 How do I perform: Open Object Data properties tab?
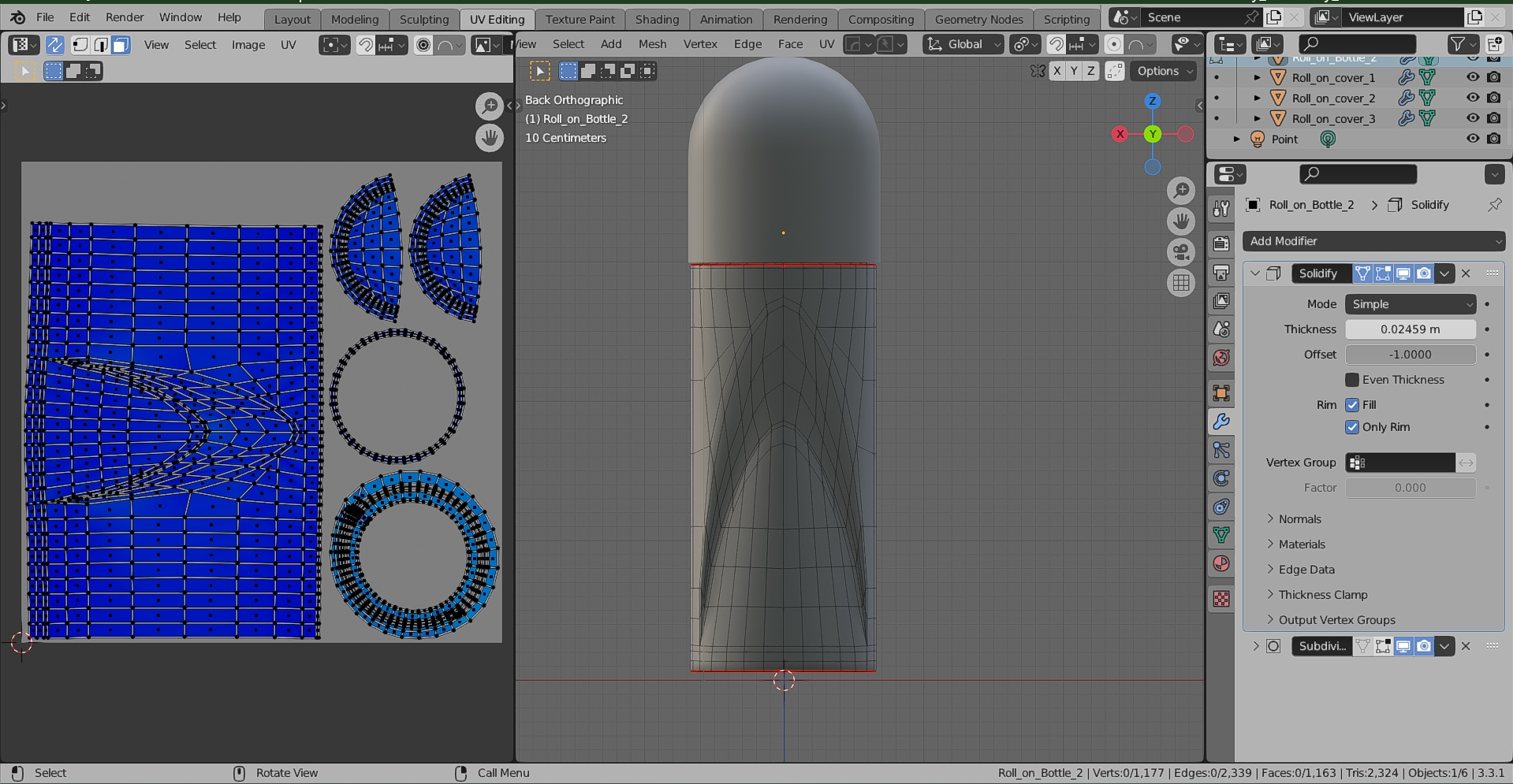pos(1221,535)
